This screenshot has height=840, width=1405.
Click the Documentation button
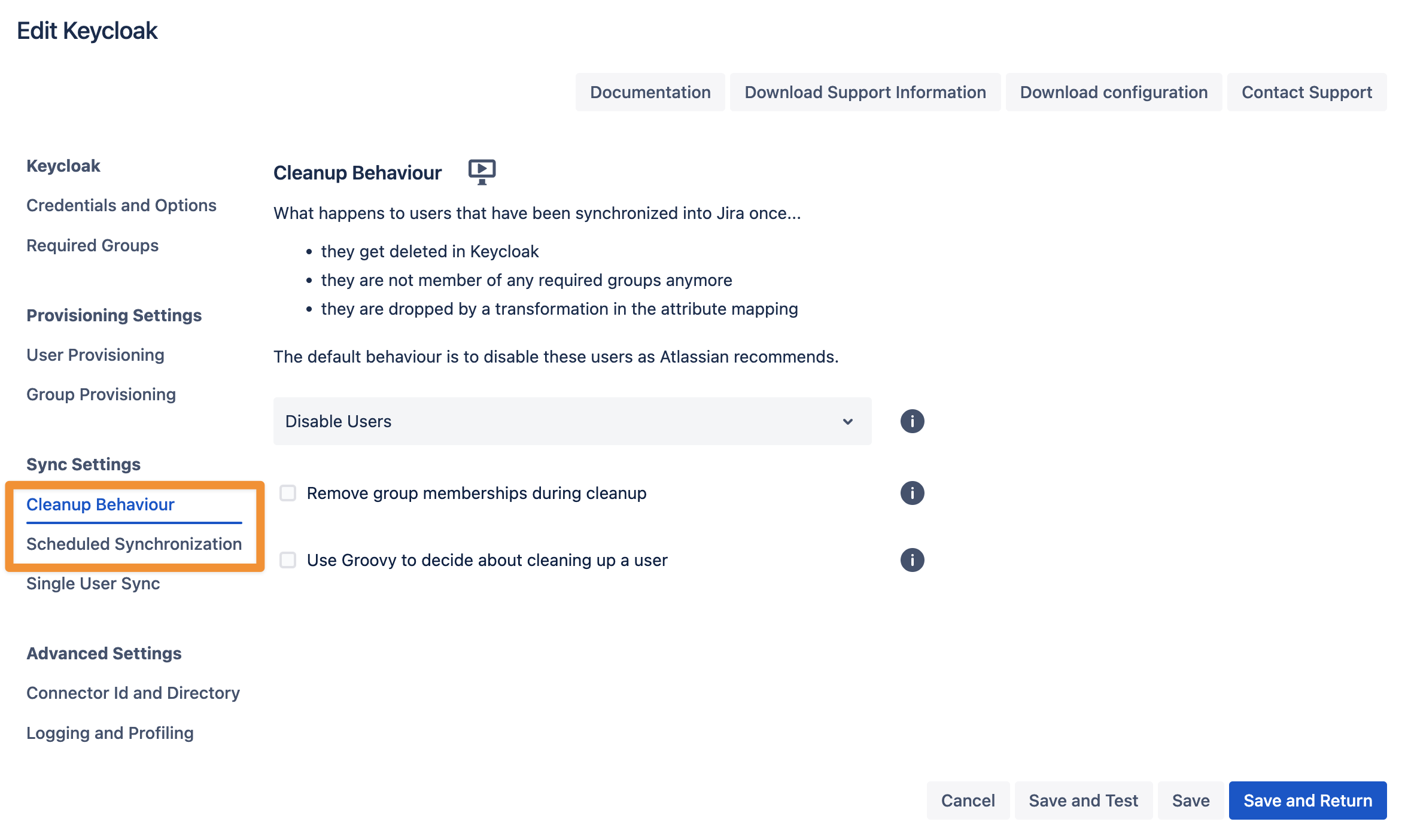click(x=650, y=92)
